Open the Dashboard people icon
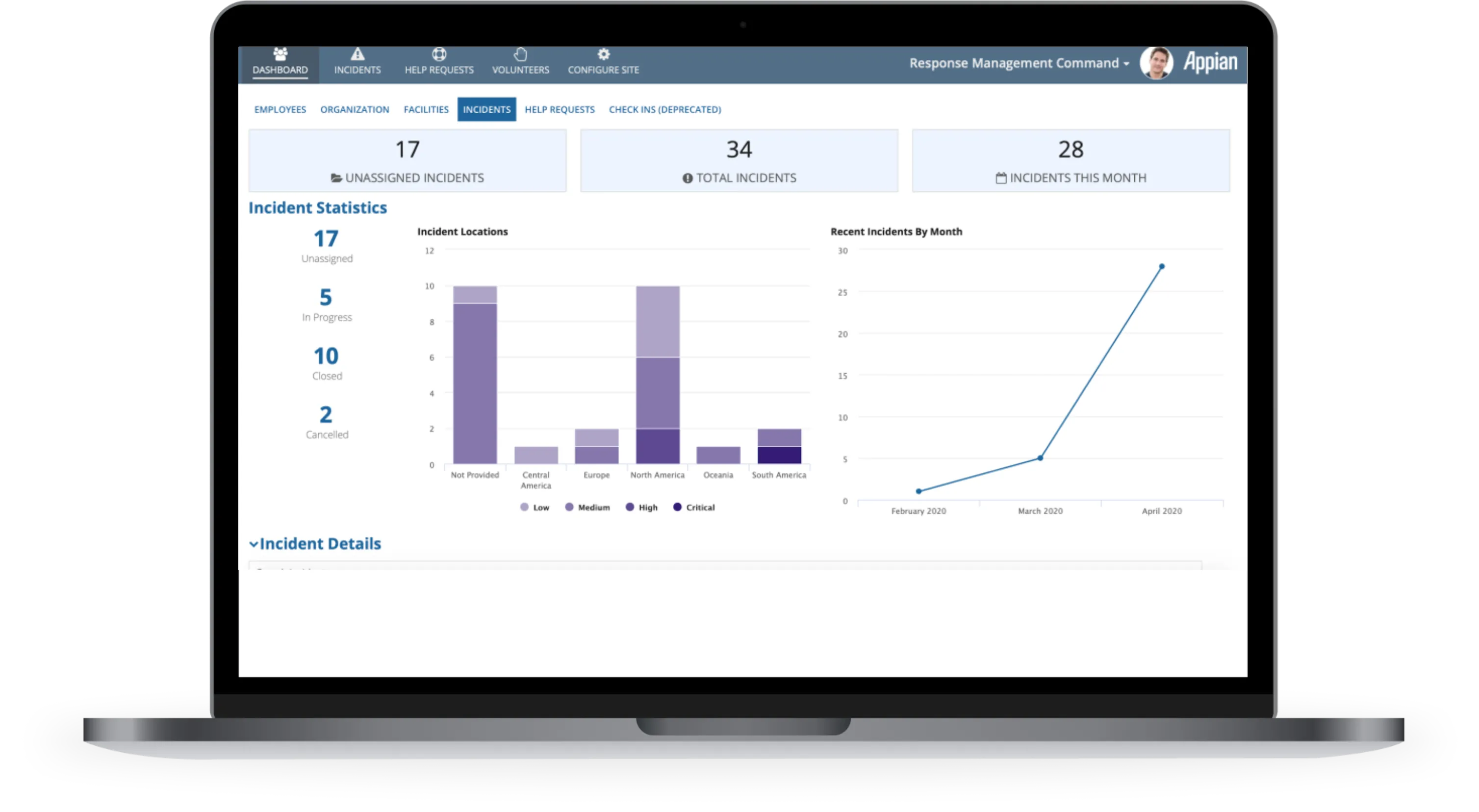 coord(280,54)
